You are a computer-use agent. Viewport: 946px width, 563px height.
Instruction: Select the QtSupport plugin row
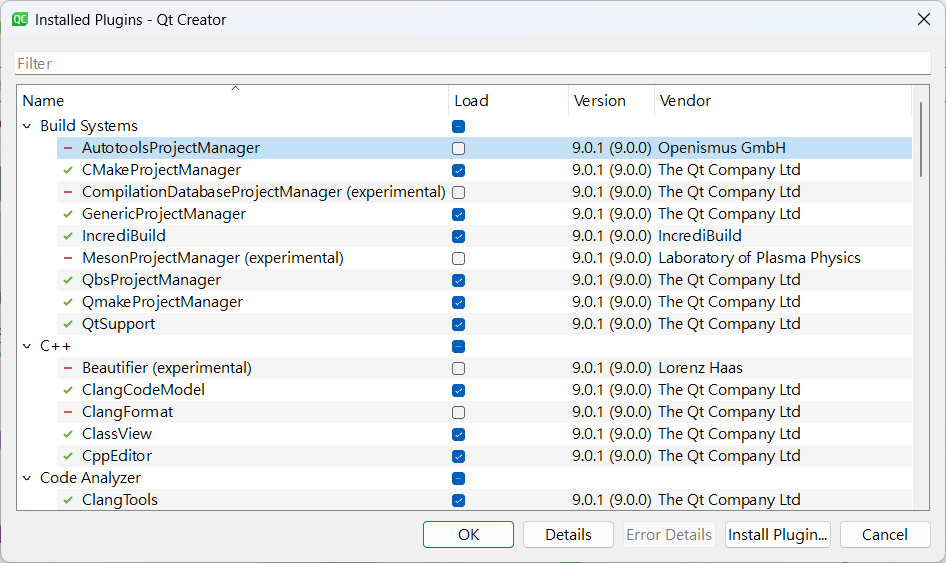pyautogui.click(x=484, y=324)
